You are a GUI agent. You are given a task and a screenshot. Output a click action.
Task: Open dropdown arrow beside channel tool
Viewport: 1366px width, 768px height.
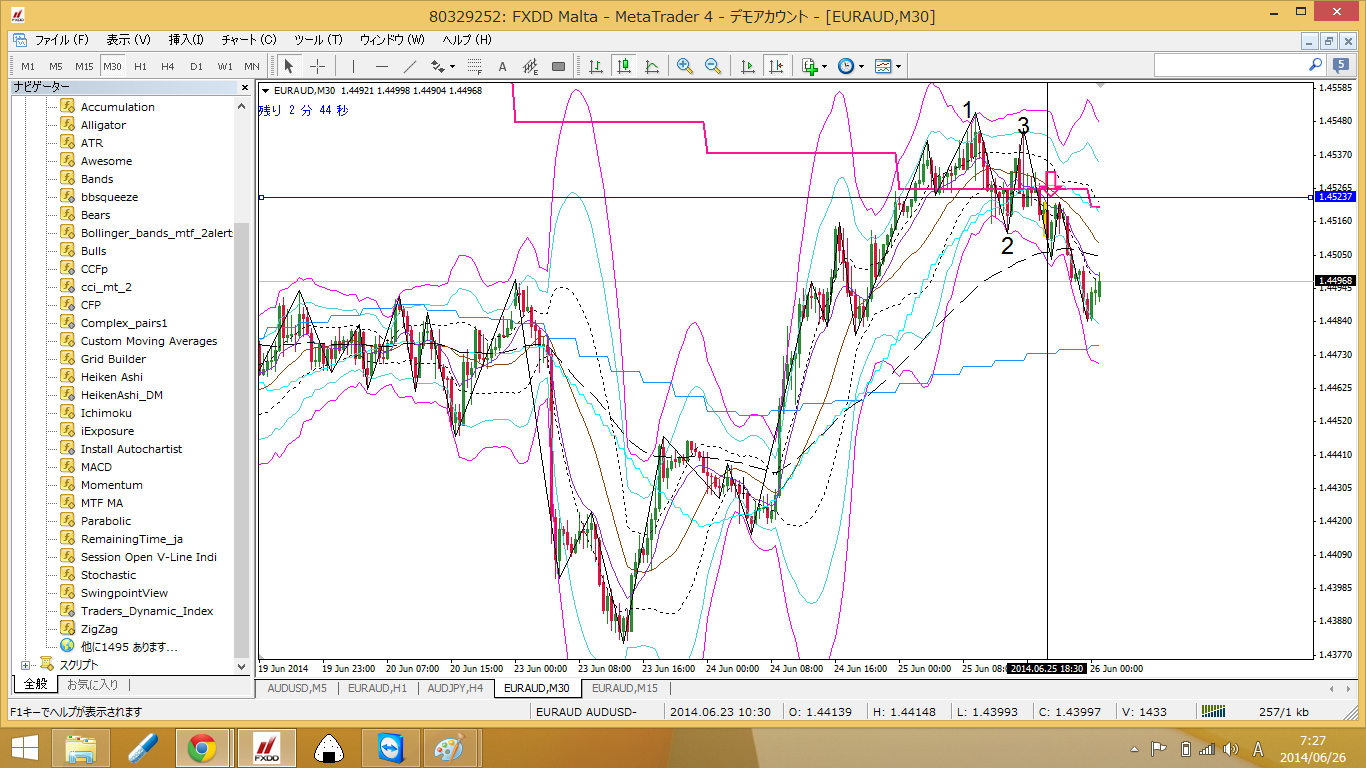453,66
